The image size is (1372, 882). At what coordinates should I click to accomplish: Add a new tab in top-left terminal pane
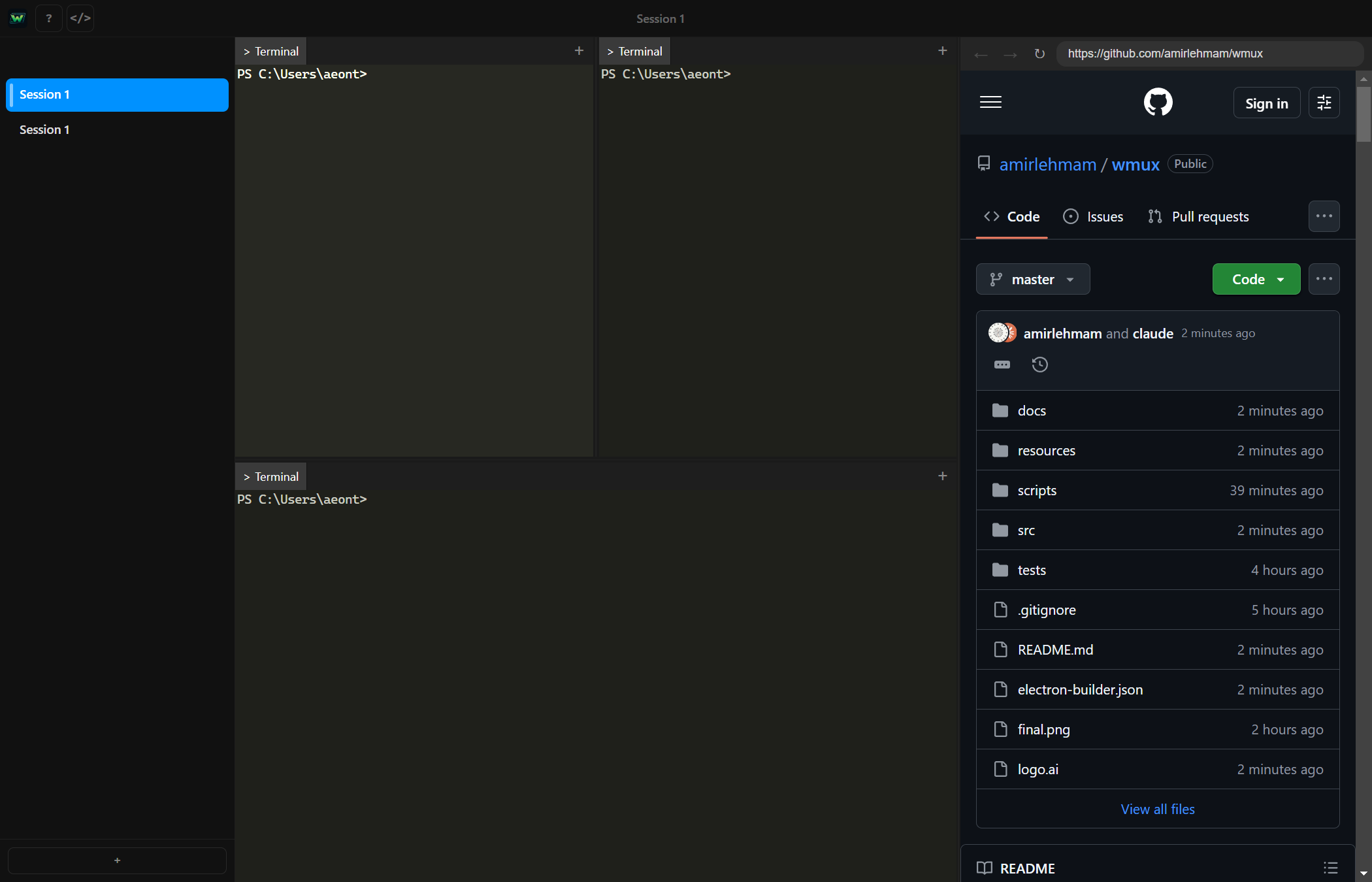(579, 51)
